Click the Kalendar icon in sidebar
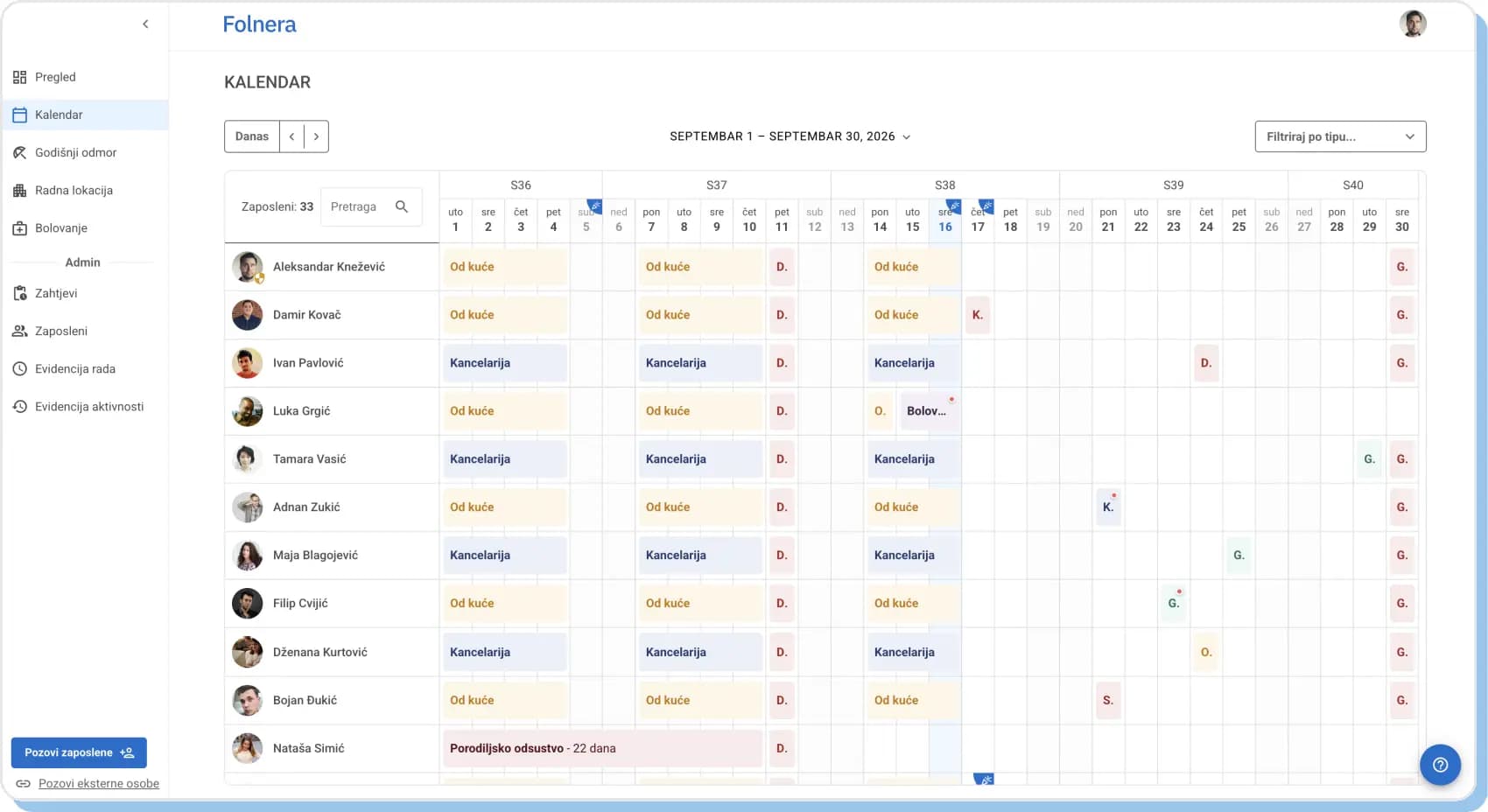This screenshot has width=1488, height=812. coord(20,115)
